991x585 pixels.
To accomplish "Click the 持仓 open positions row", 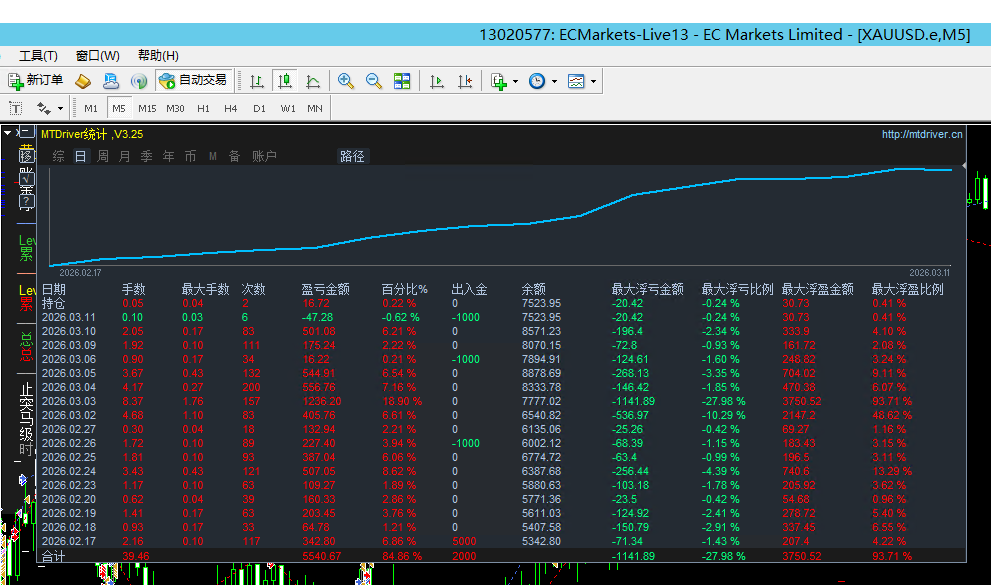I will [x=53, y=303].
